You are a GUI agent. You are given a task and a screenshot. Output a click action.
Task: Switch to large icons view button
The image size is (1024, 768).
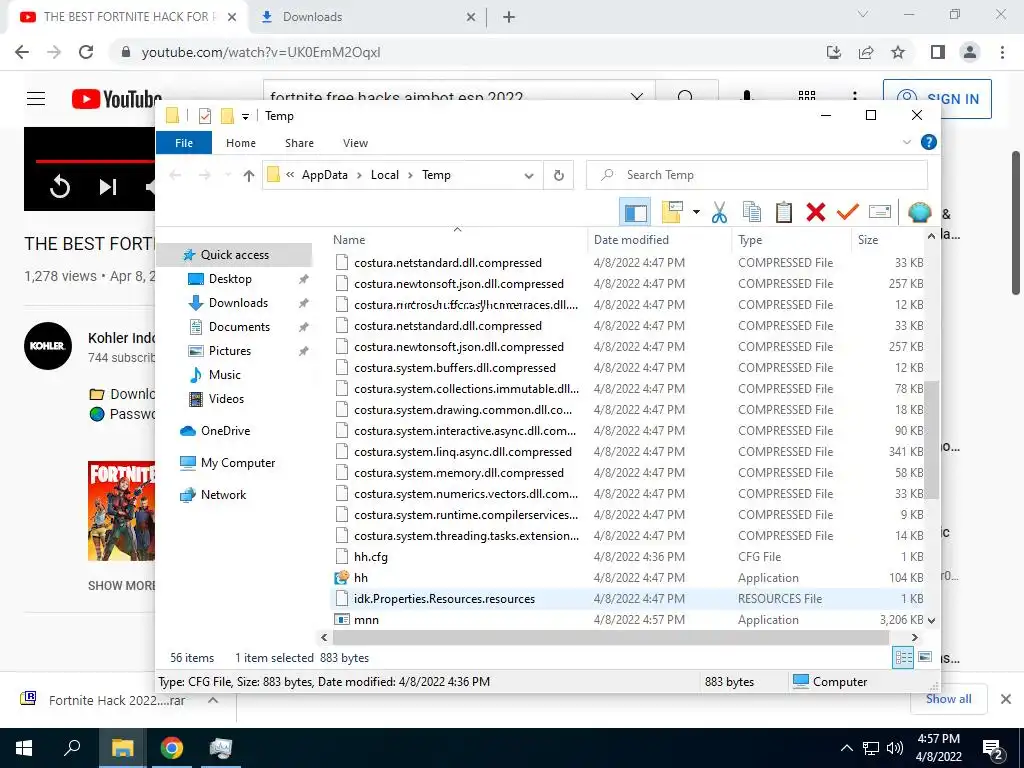click(x=925, y=657)
